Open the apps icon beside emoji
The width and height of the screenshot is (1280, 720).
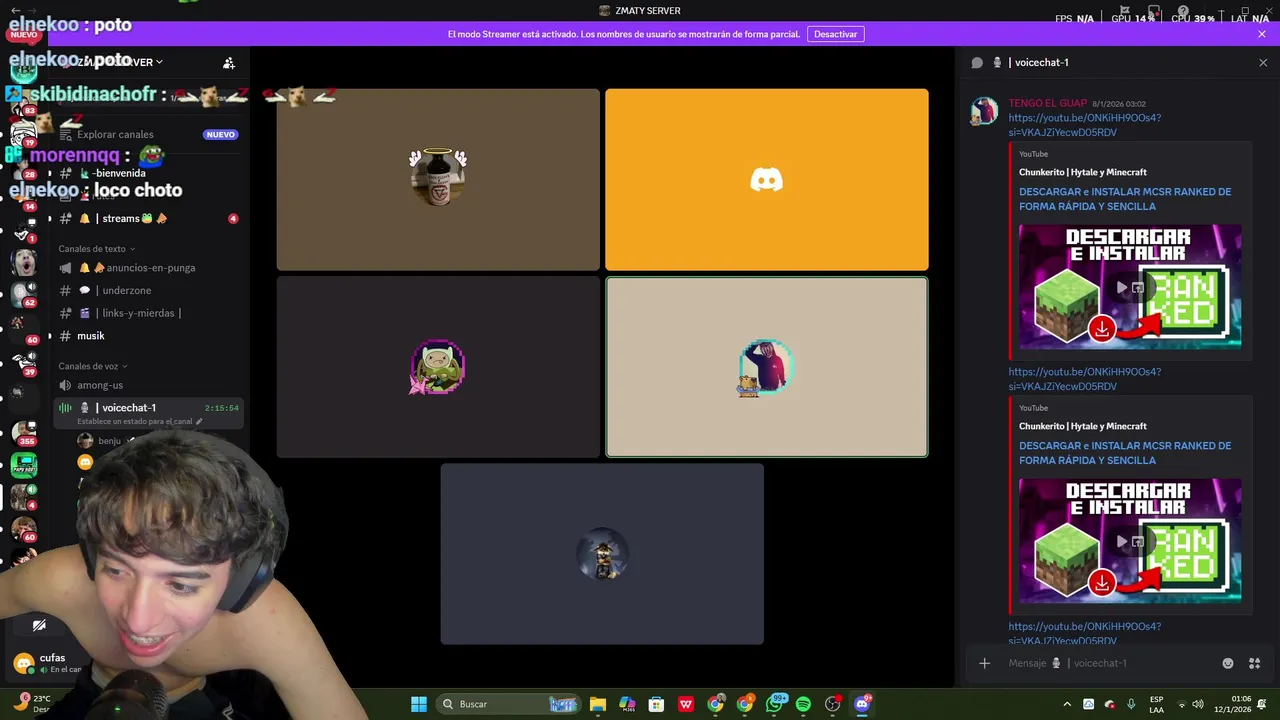tap(1254, 663)
